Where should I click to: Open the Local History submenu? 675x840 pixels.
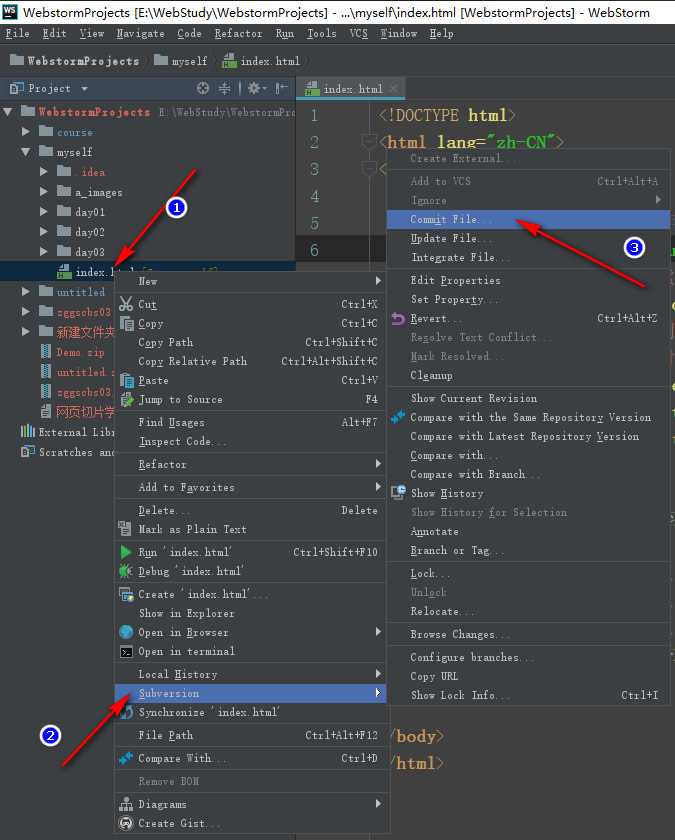pyautogui.click(x=250, y=674)
